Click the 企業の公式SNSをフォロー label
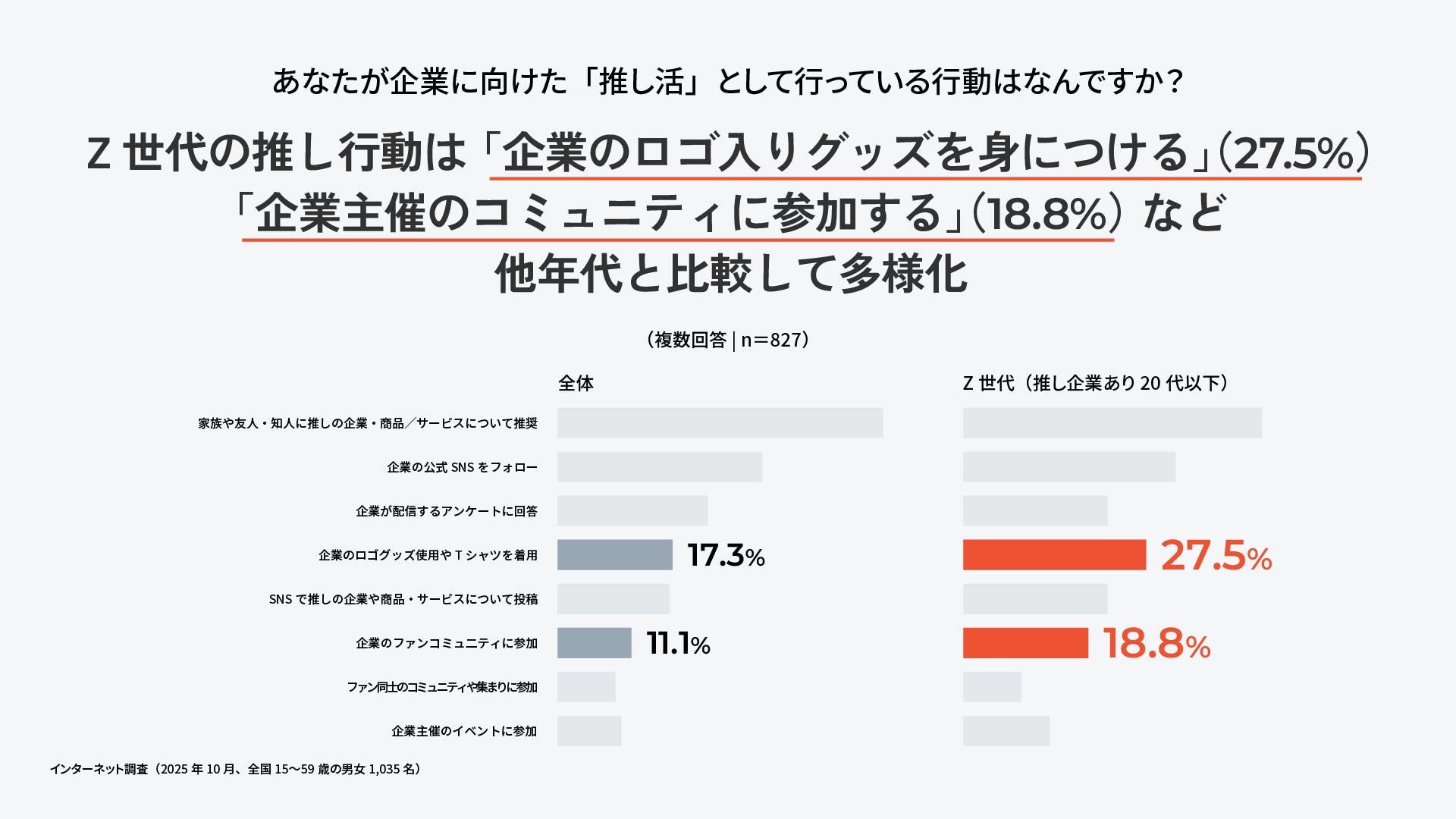Screen dimensions: 1456x819 pyautogui.click(x=462, y=467)
